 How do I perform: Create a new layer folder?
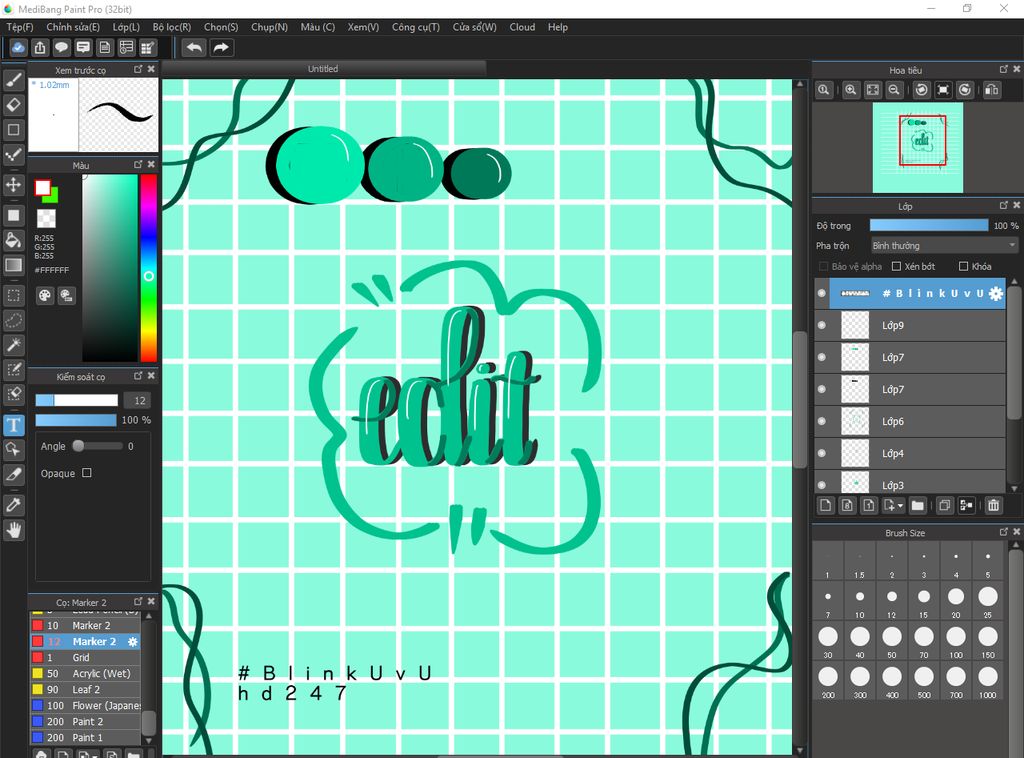(918, 505)
